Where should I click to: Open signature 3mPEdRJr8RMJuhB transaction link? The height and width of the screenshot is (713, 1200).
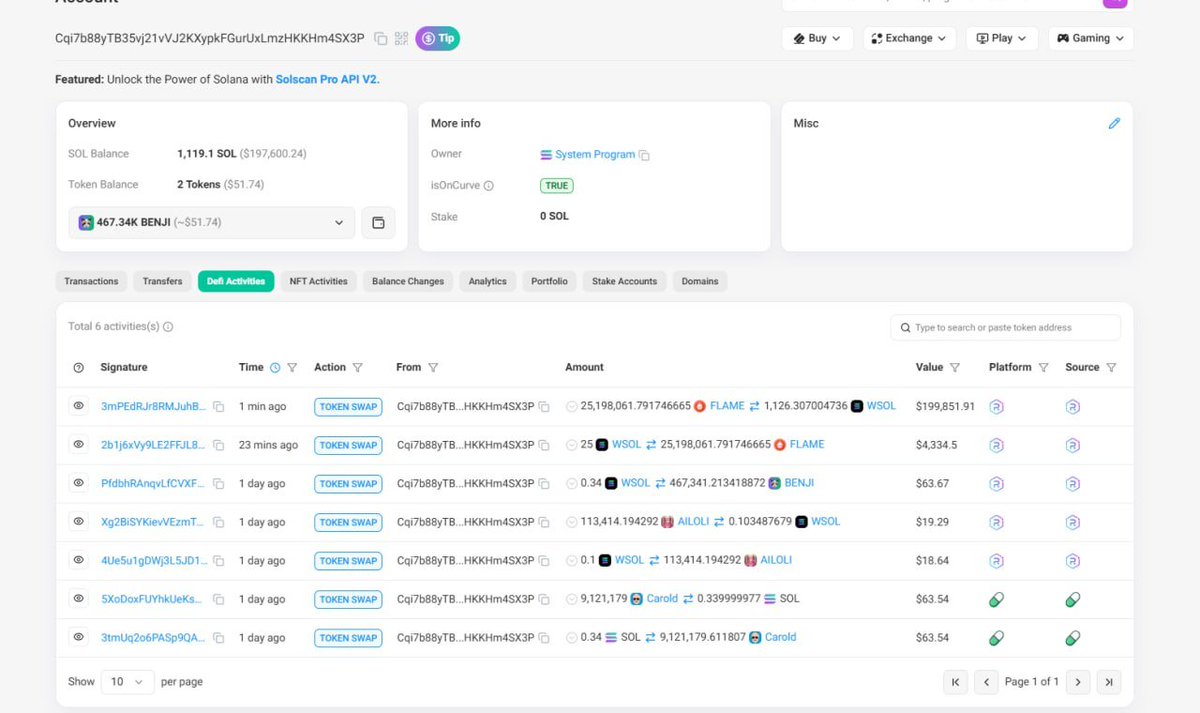[154, 406]
